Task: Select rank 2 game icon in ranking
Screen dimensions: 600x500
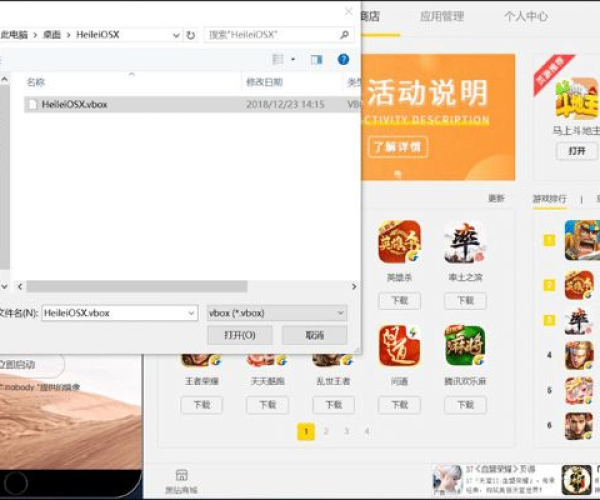Action: (579, 285)
